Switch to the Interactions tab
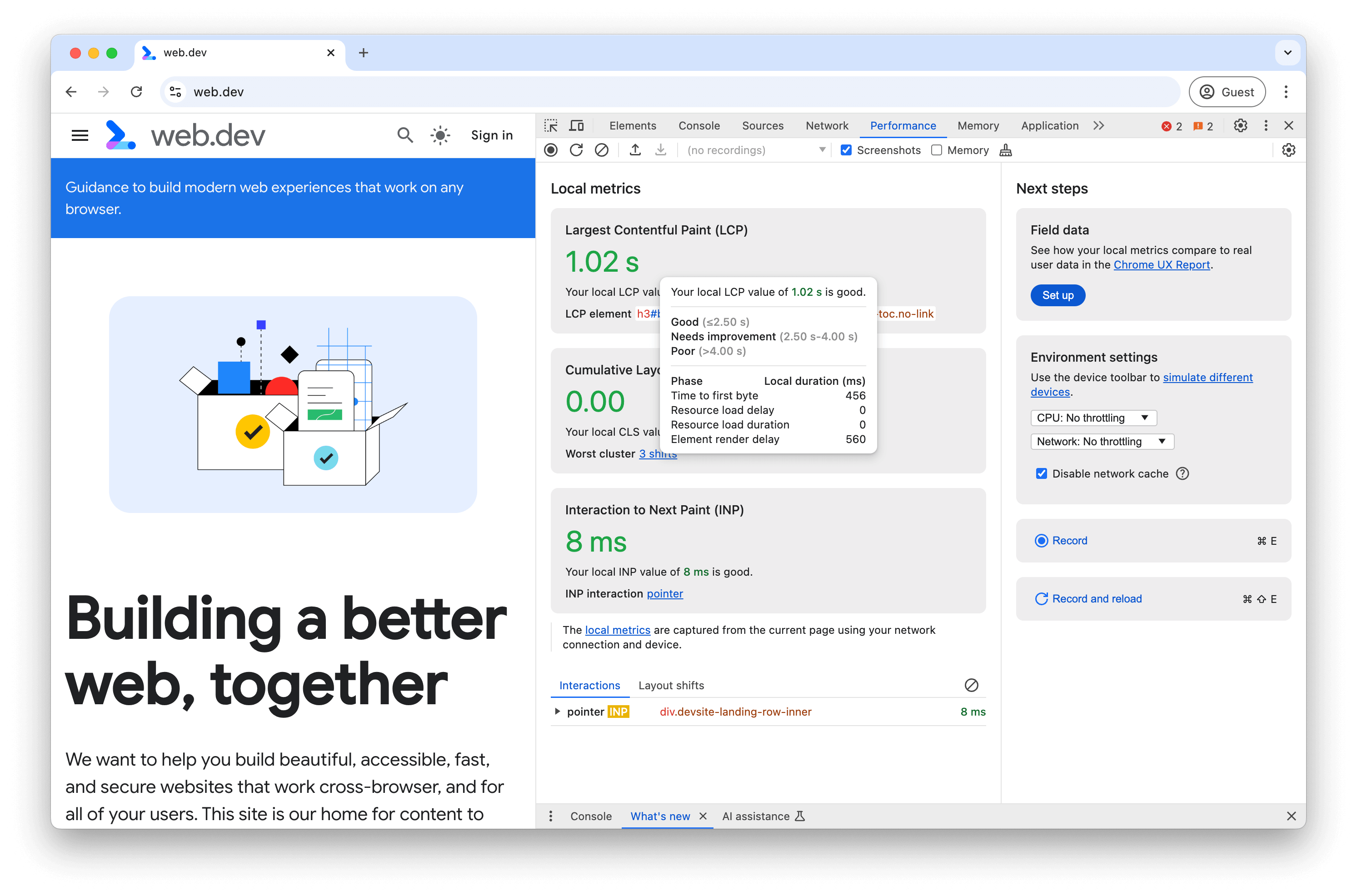The height and width of the screenshot is (896, 1357). (591, 685)
